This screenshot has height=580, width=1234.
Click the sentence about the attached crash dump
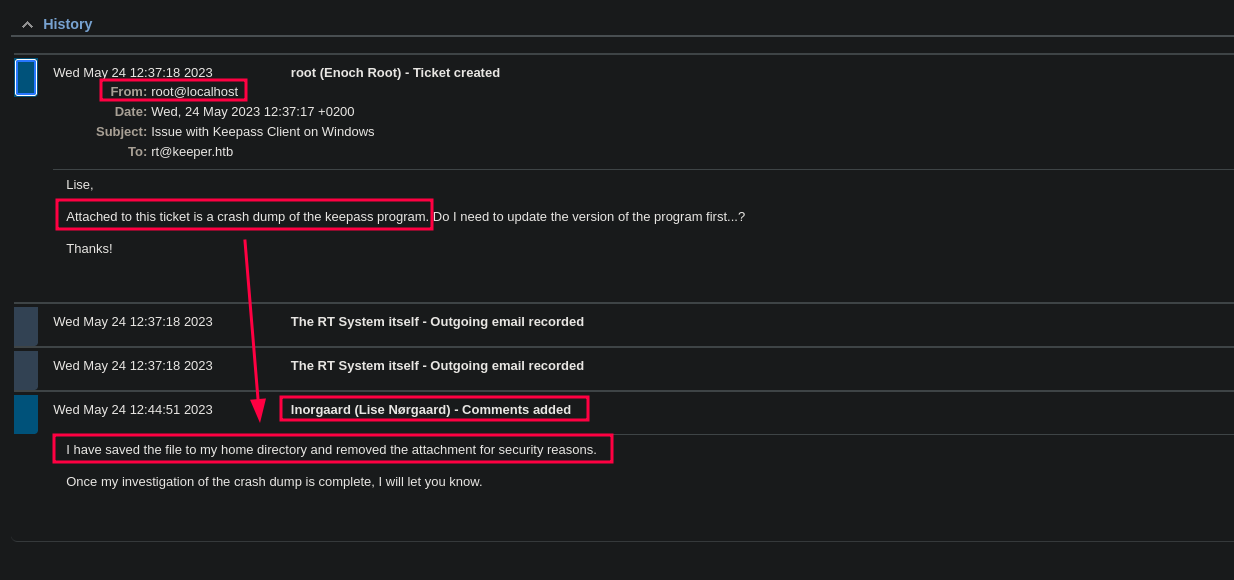pyautogui.click(x=247, y=217)
